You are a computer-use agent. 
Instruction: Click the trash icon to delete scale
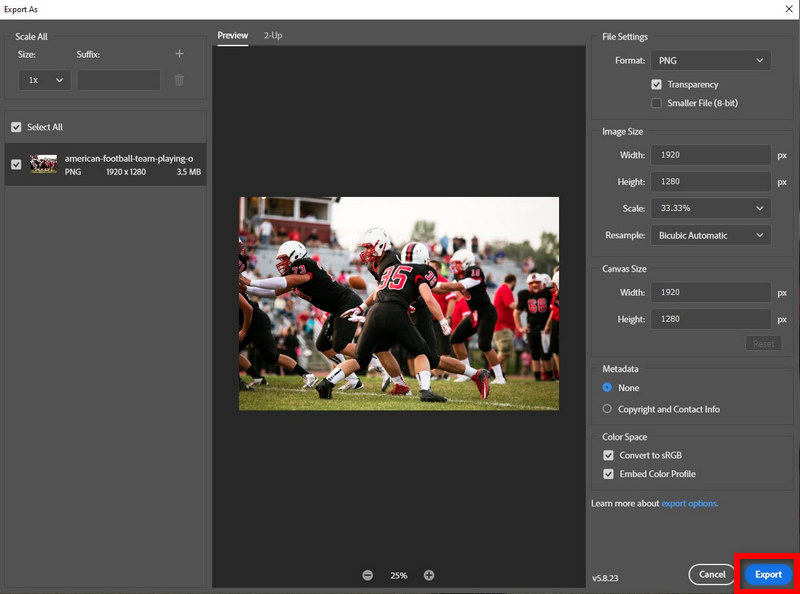[x=180, y=80]
